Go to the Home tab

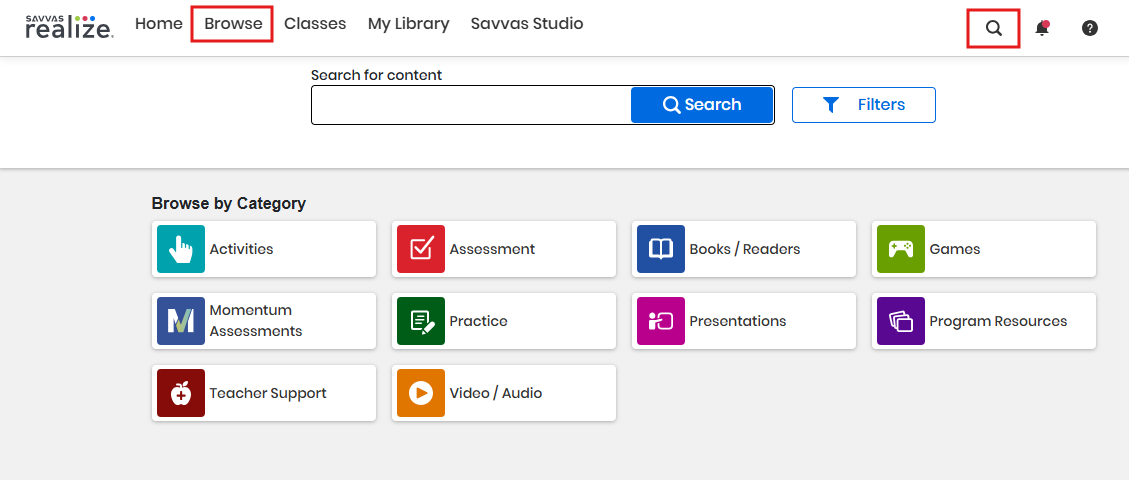tap(158, 23)
